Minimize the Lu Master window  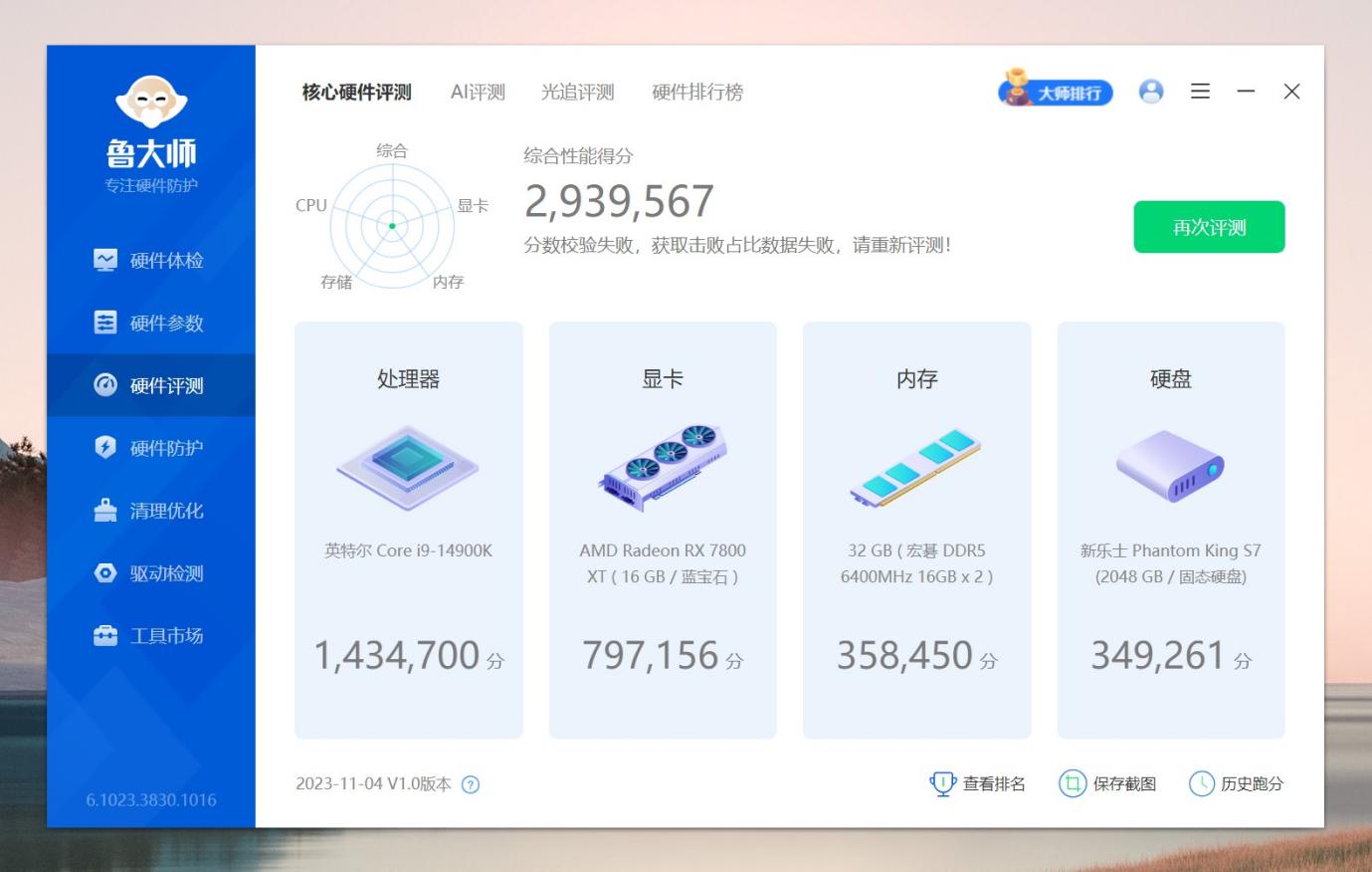pos(1246,92)
